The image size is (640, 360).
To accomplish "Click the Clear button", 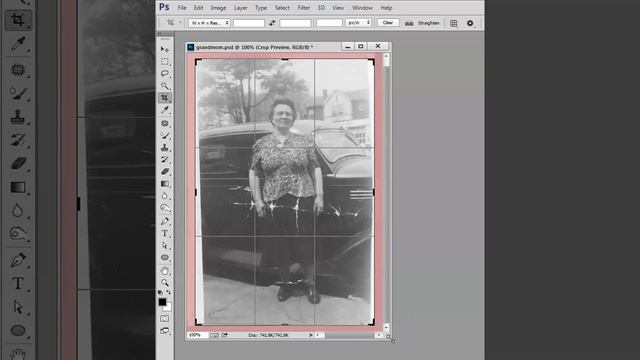I will (388, 23).
